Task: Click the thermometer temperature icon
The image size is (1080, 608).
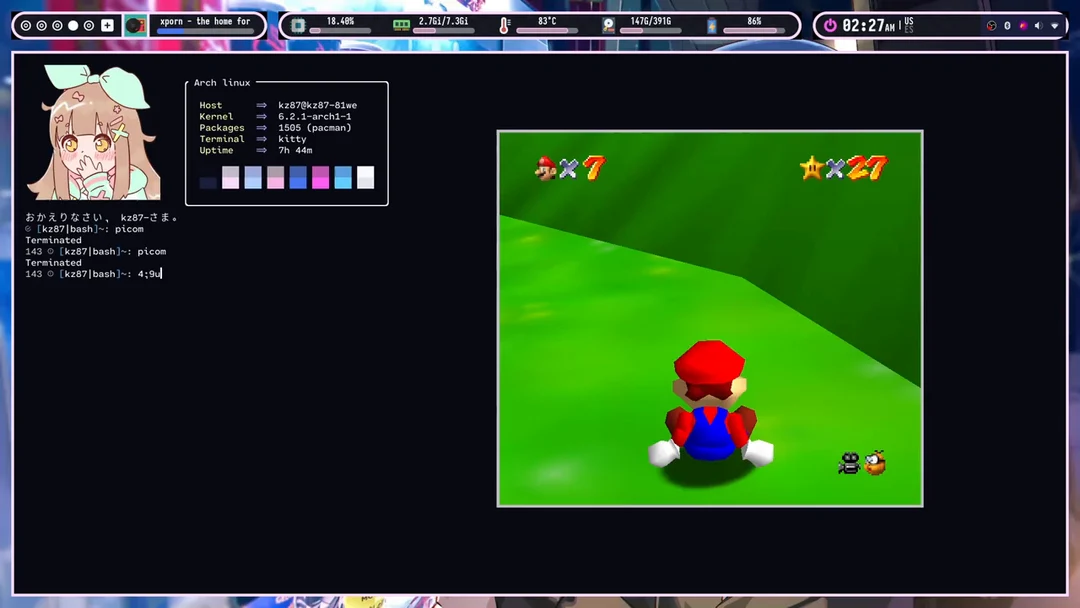Action: tap(504, 23)
